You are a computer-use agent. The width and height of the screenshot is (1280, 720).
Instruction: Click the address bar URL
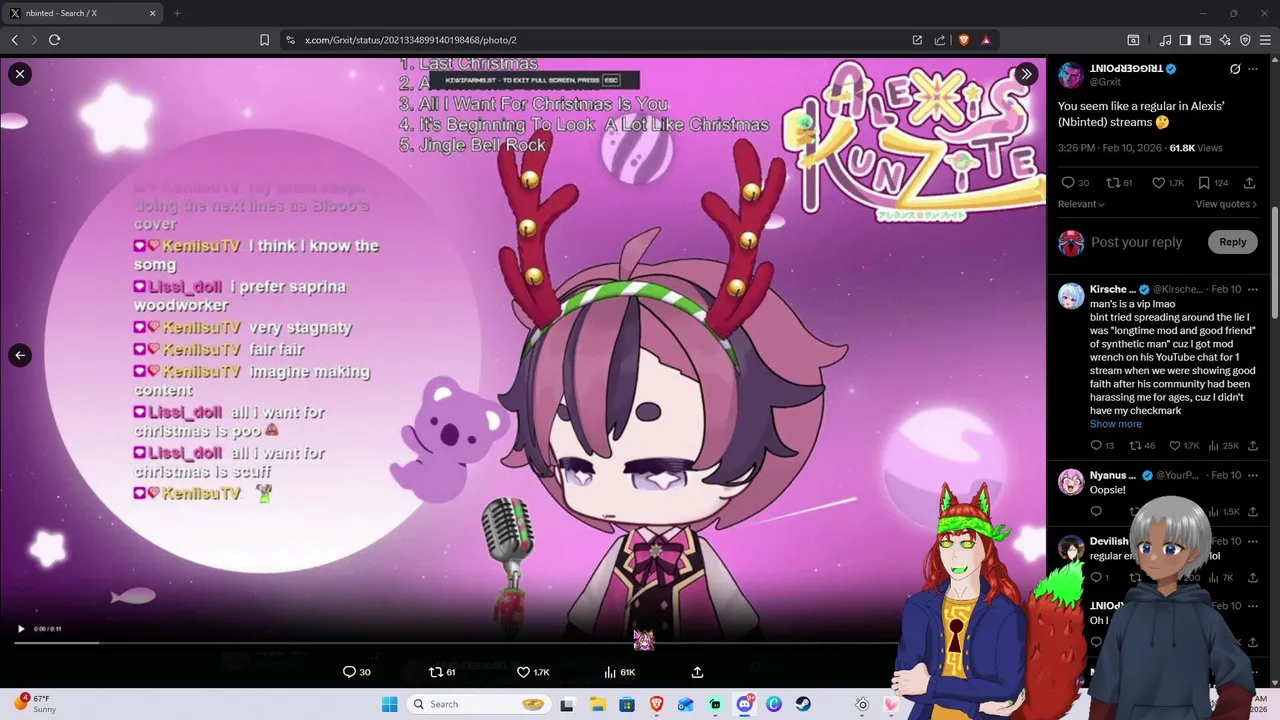(410, 40)
